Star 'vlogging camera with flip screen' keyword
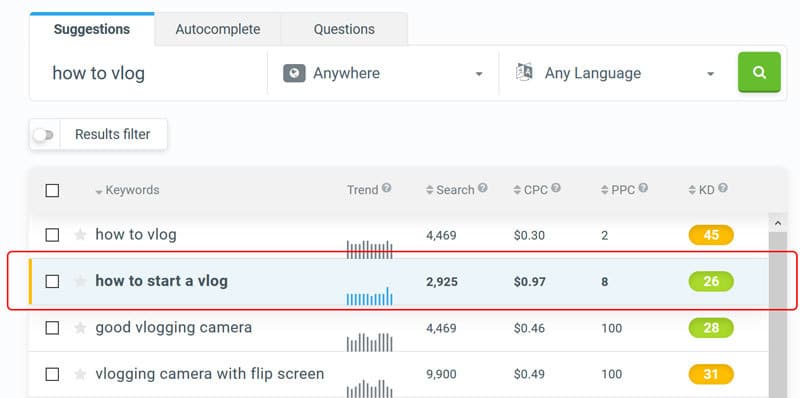Screen dimensions: 800x398 click(80, 374)
